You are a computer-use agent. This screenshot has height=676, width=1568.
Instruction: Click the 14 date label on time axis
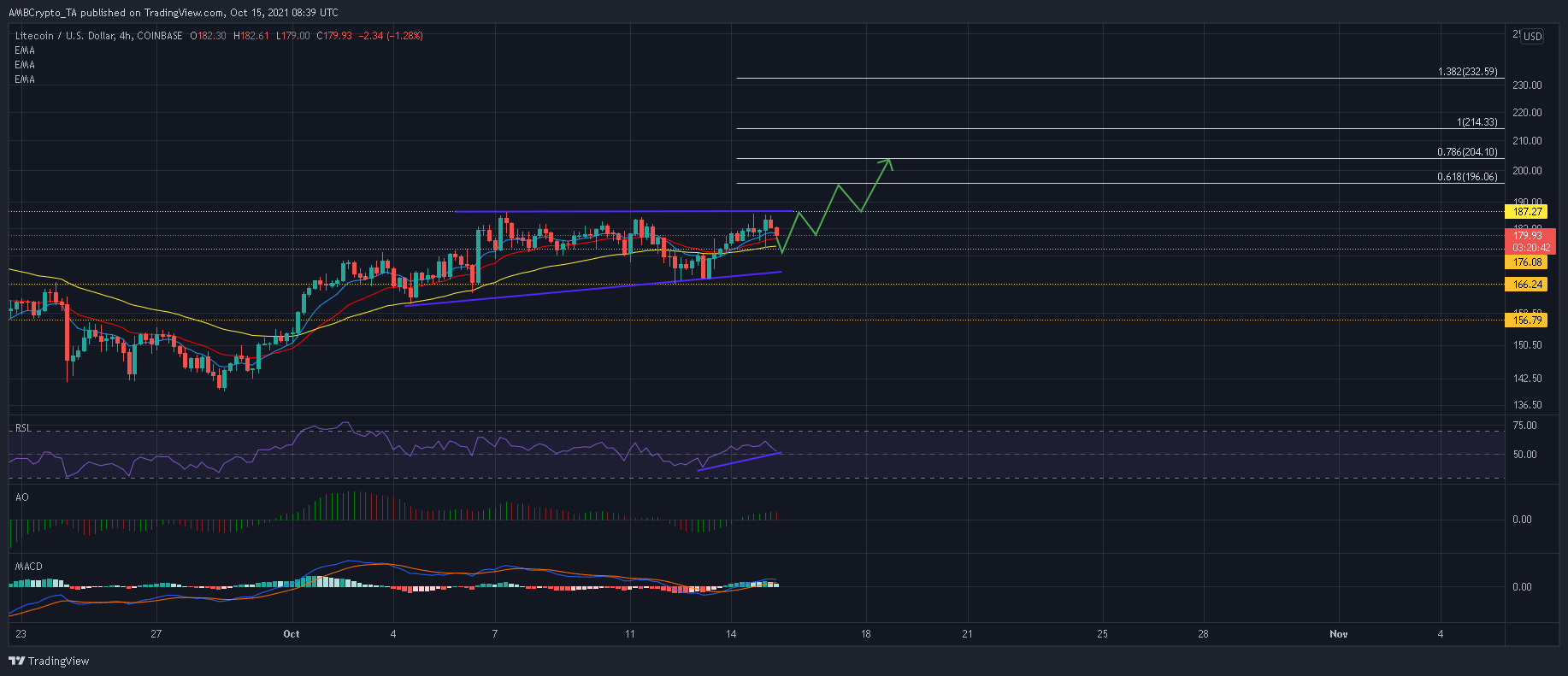pyautogui.click(x=731, y=634)
